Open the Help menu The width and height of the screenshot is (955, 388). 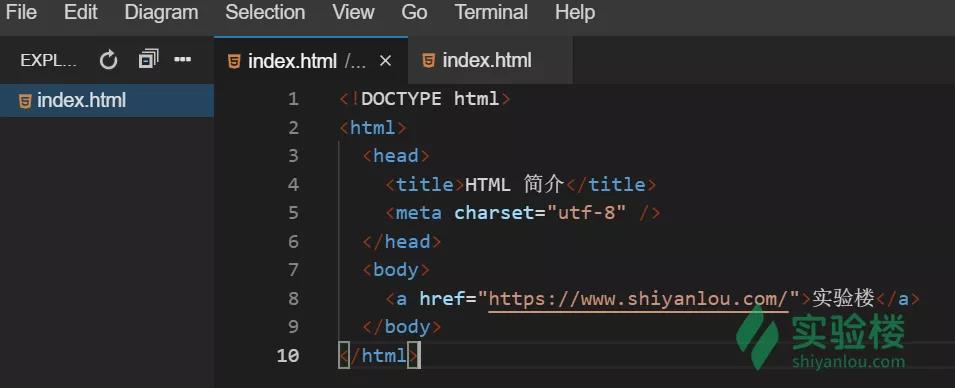point(575,12)
